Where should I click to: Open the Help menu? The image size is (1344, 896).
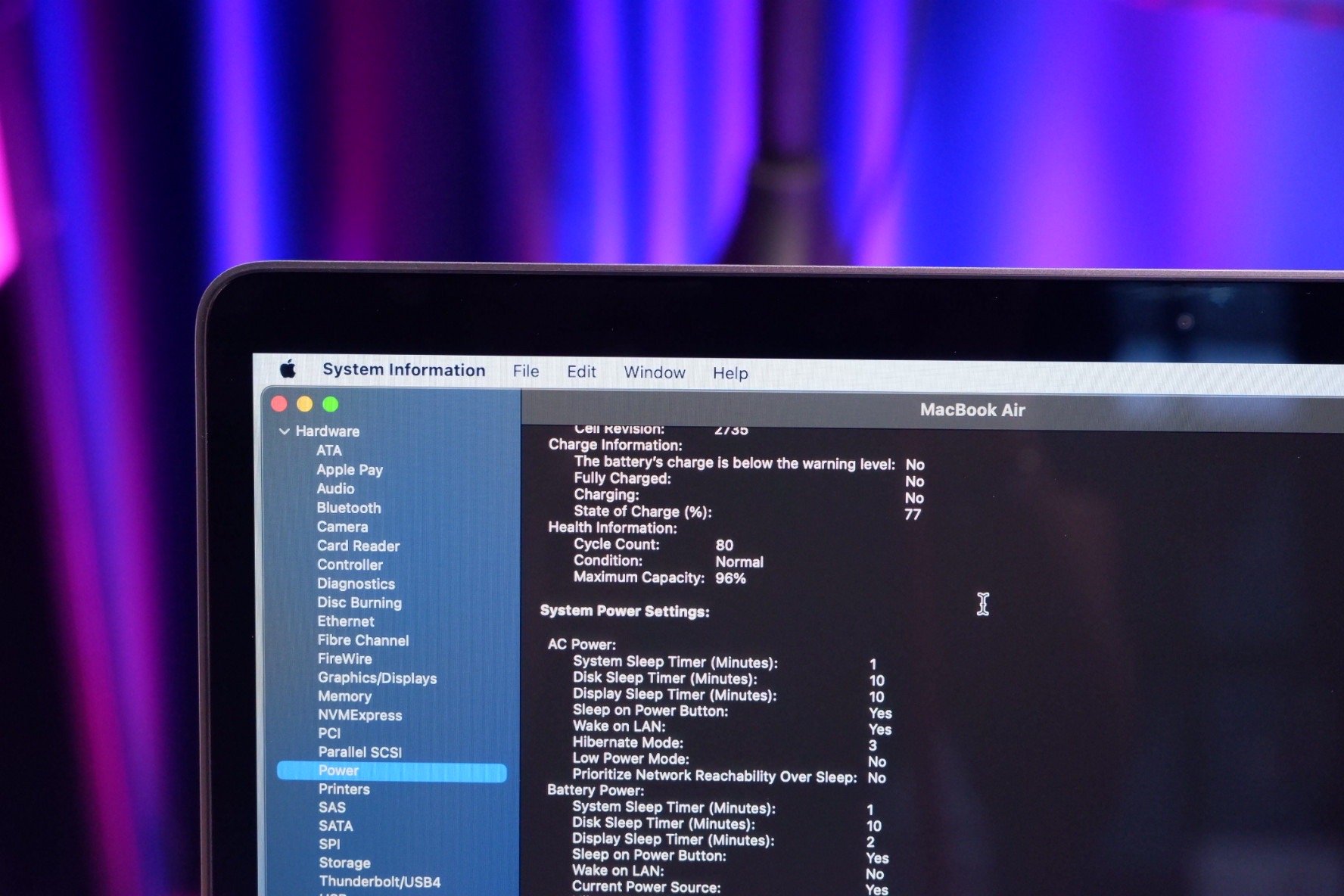pyautogui.click(x=730, y=373)
